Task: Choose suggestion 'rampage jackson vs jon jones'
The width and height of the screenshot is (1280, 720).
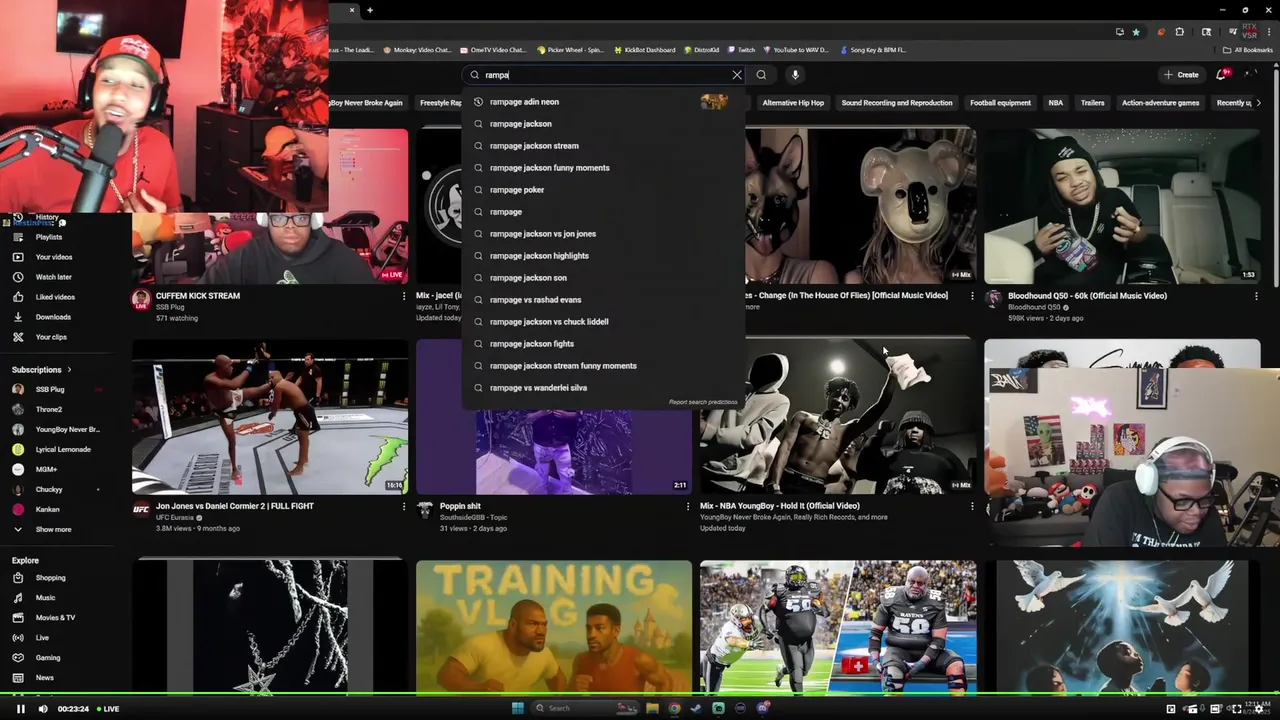Action: pos(604,234)
